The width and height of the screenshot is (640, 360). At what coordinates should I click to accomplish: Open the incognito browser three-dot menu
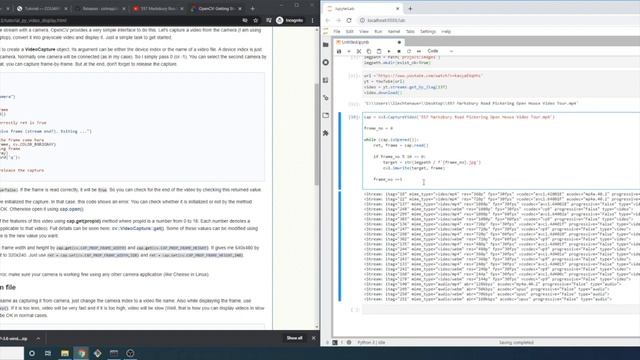click(x=313, y=20)
